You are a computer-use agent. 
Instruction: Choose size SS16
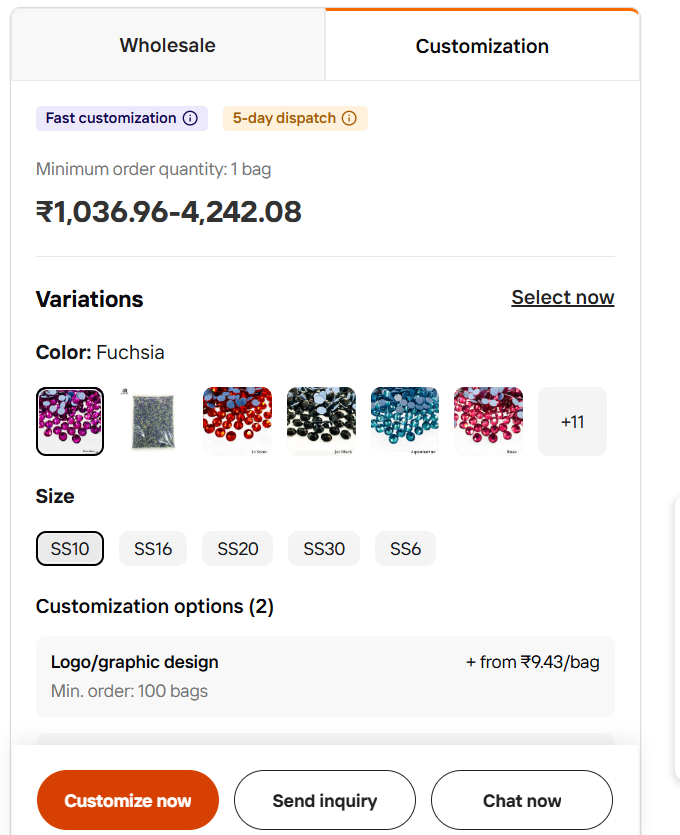(153, 549)
